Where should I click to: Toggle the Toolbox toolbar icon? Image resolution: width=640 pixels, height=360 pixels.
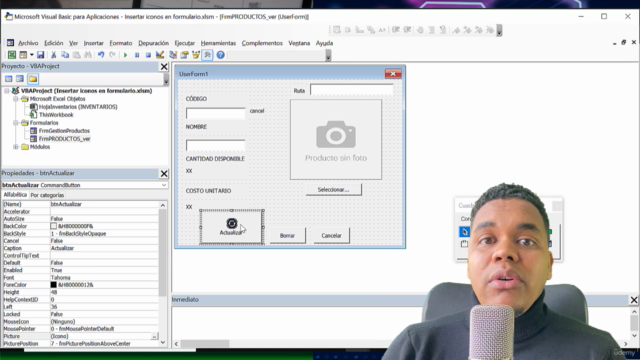(207, 55)
